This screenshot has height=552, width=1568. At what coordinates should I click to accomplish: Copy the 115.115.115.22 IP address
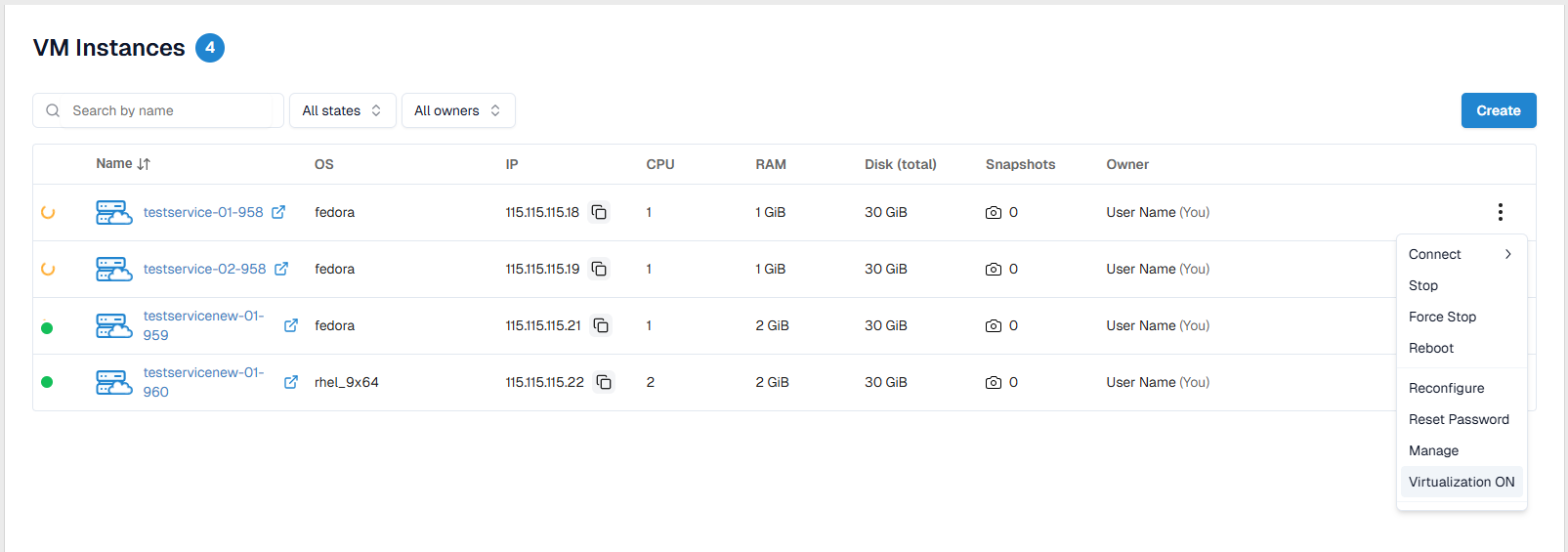(604, 382)
